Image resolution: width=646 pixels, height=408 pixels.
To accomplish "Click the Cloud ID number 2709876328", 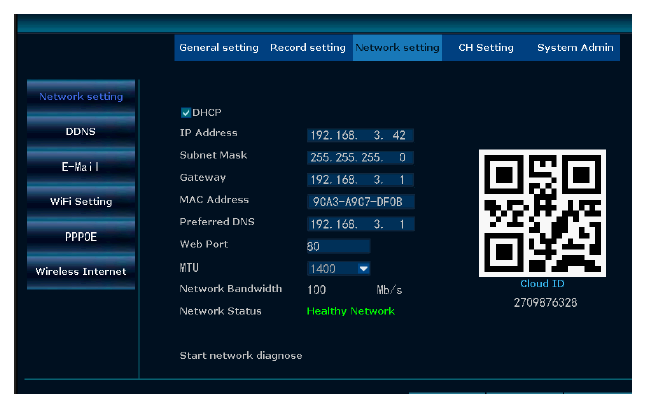I will coord(545,303).
